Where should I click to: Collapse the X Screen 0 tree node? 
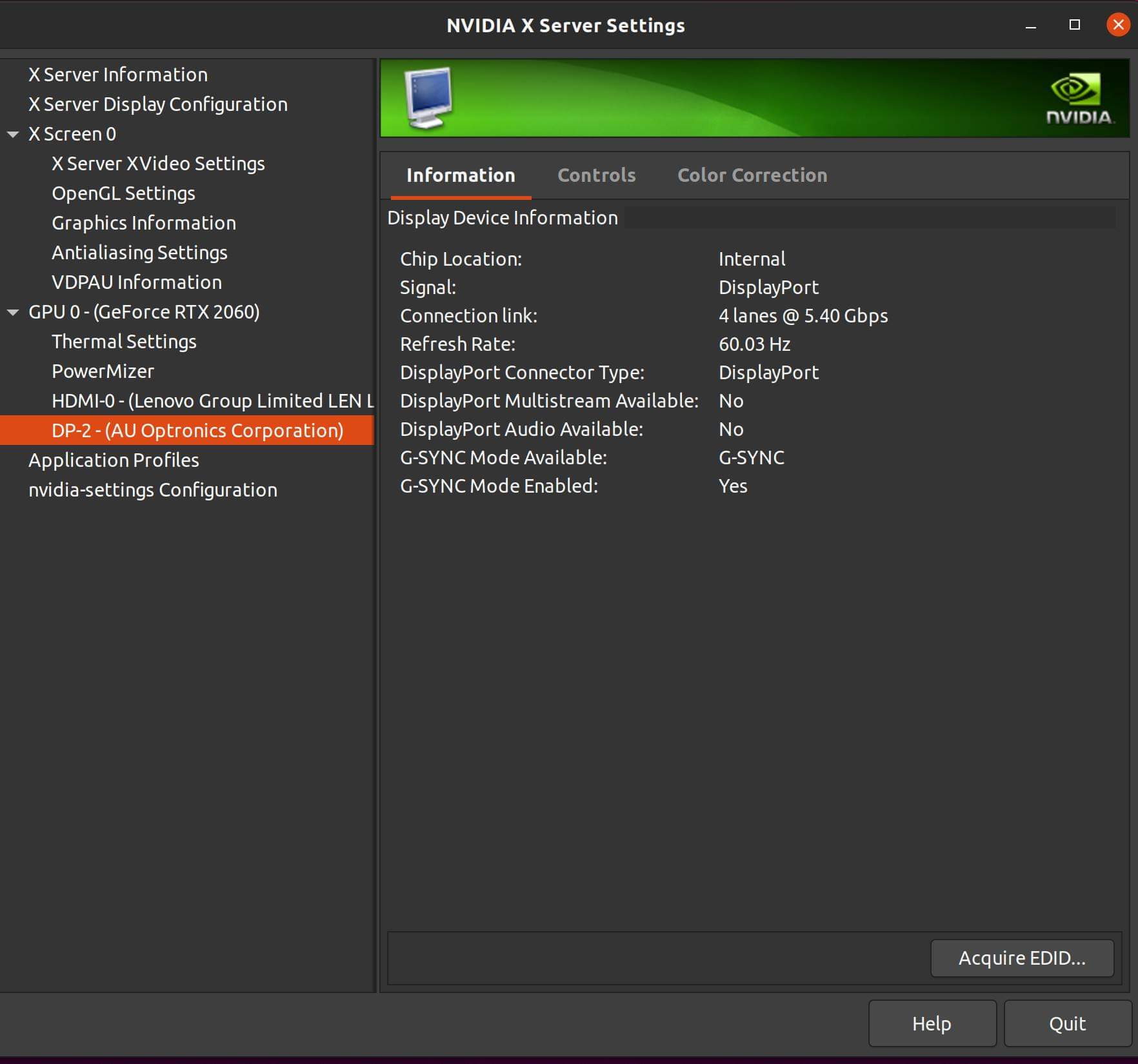pos(13,134)
